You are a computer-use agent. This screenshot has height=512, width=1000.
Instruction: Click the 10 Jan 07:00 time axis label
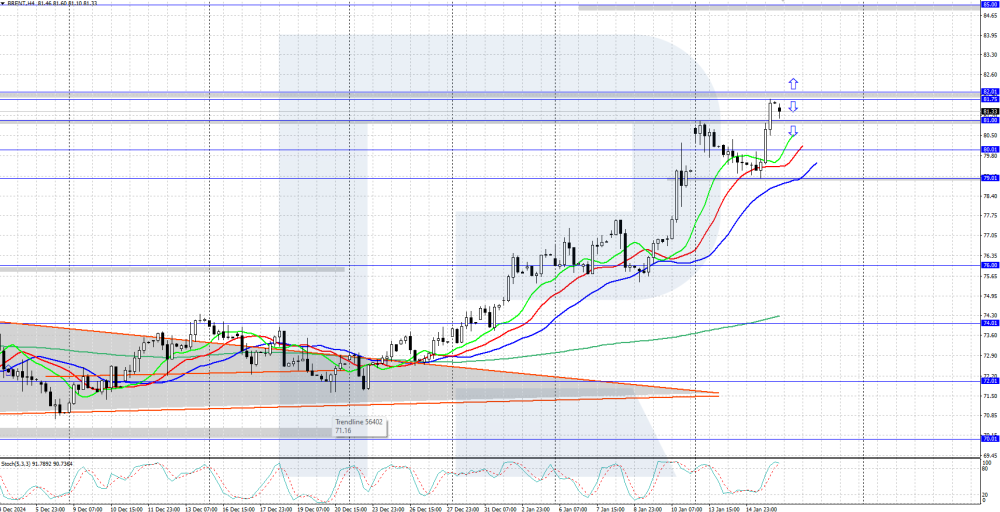point(688,507)
